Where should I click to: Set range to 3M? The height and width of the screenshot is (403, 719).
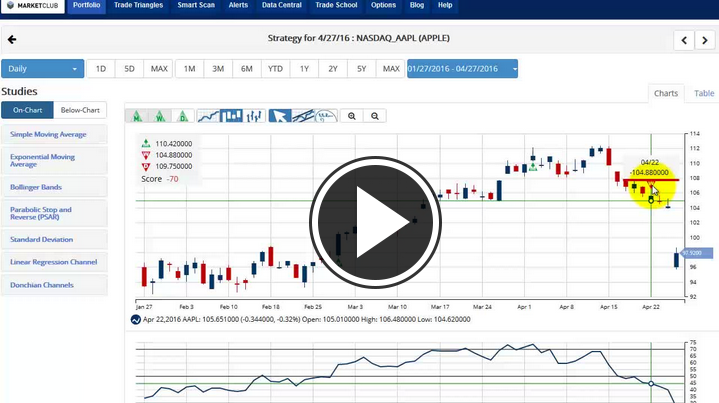click(x=218, y=69)
